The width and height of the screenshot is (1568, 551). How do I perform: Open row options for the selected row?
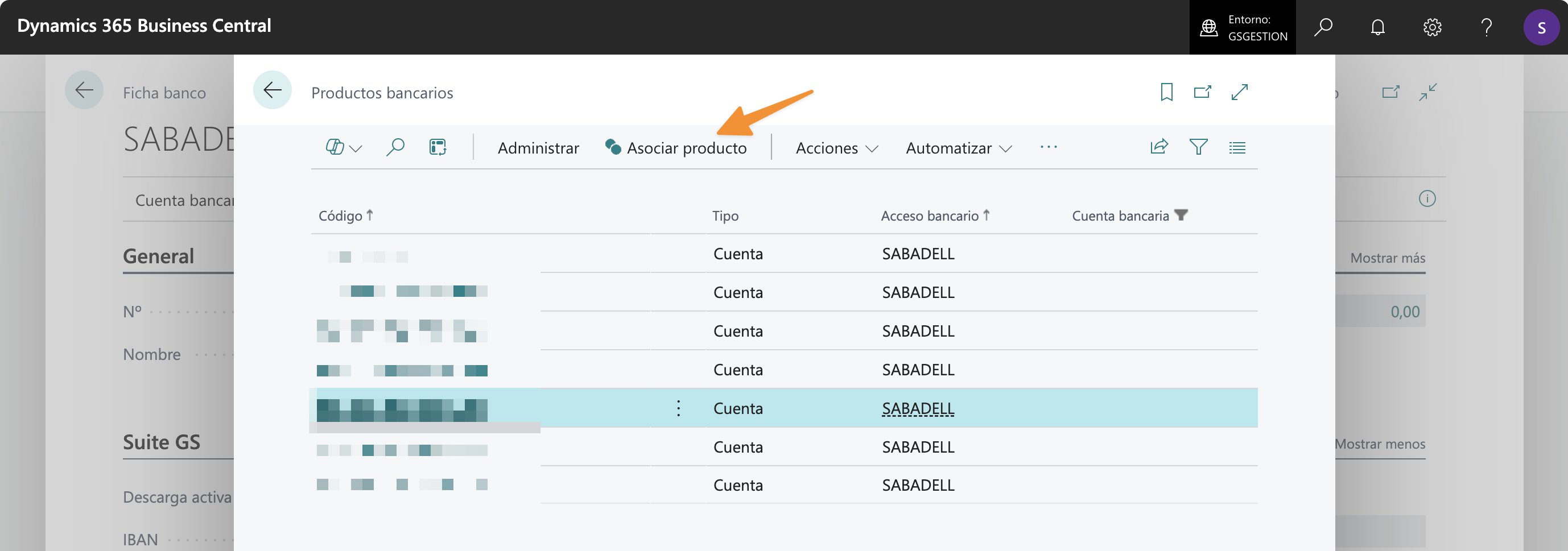pos(678,408)
